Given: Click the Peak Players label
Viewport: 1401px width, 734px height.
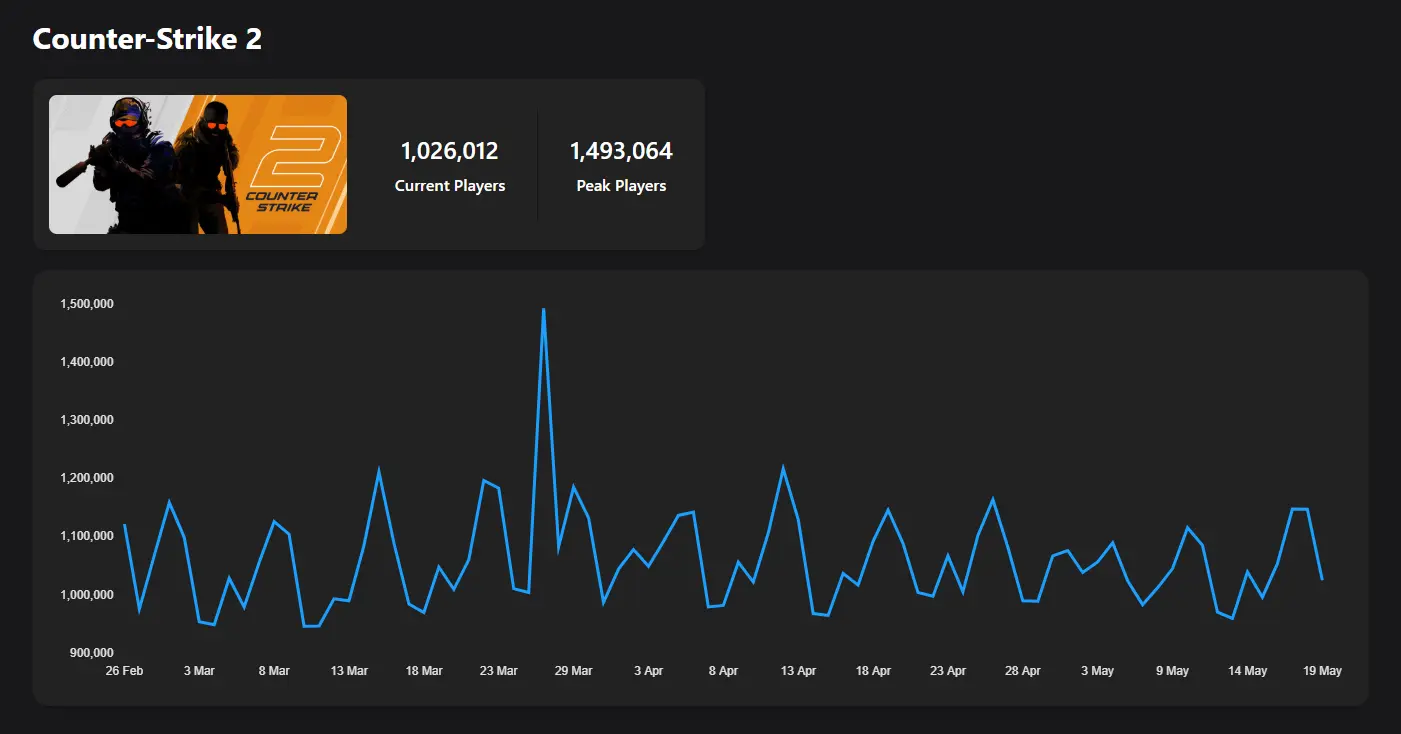Looking at the screenshot, I should coord(621,186).
